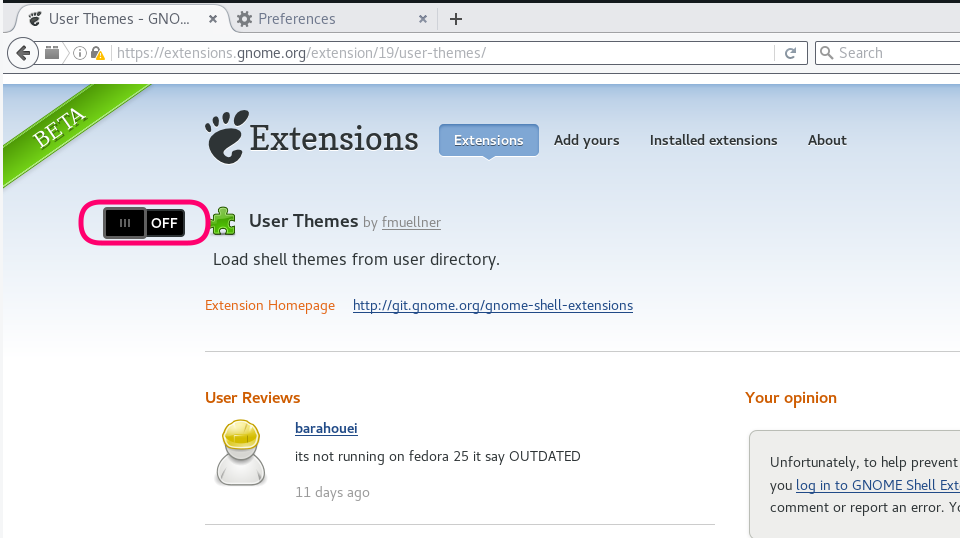Open the About page

pyautogui.click(x=827, y=140)
